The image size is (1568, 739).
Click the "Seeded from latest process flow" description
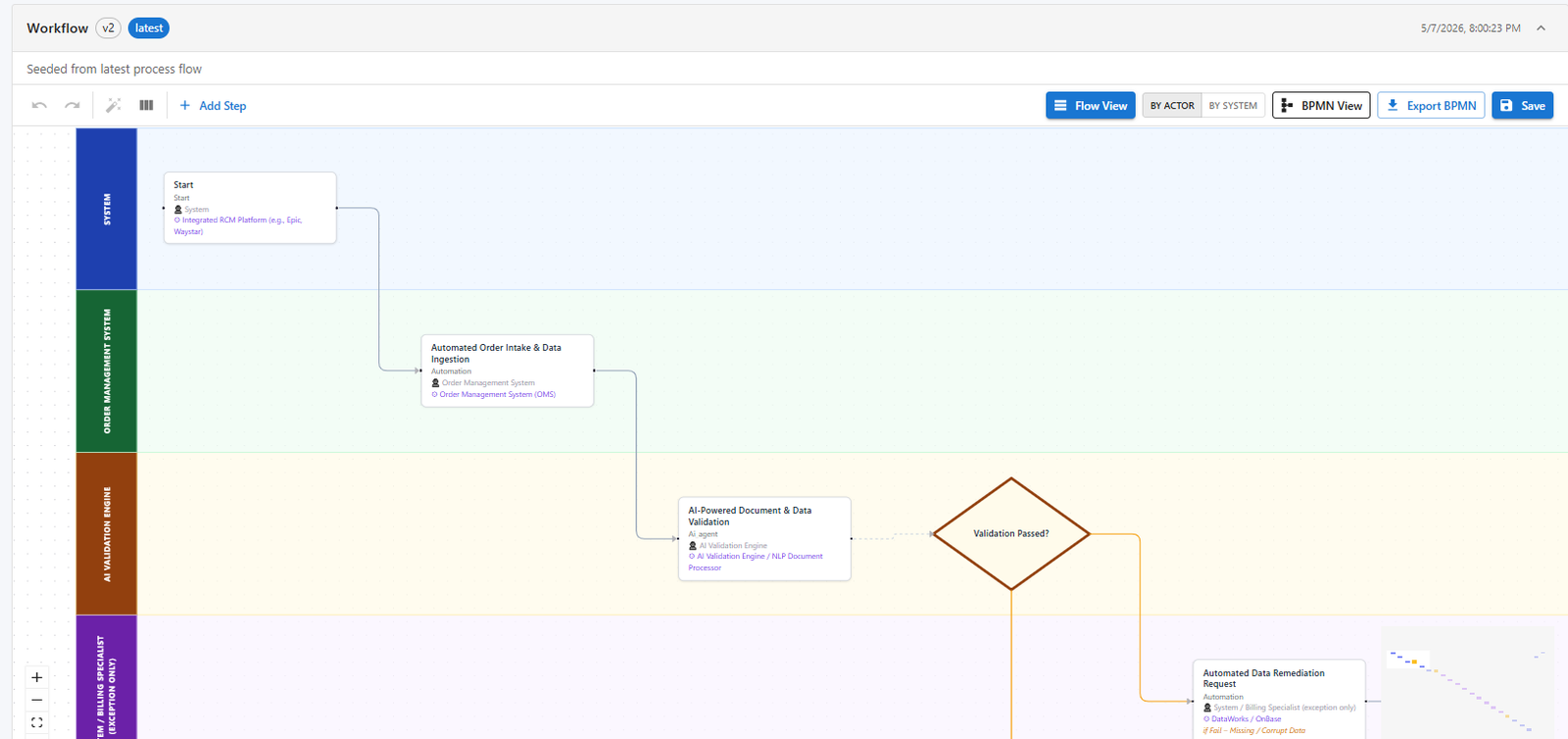tap(114, 70)
